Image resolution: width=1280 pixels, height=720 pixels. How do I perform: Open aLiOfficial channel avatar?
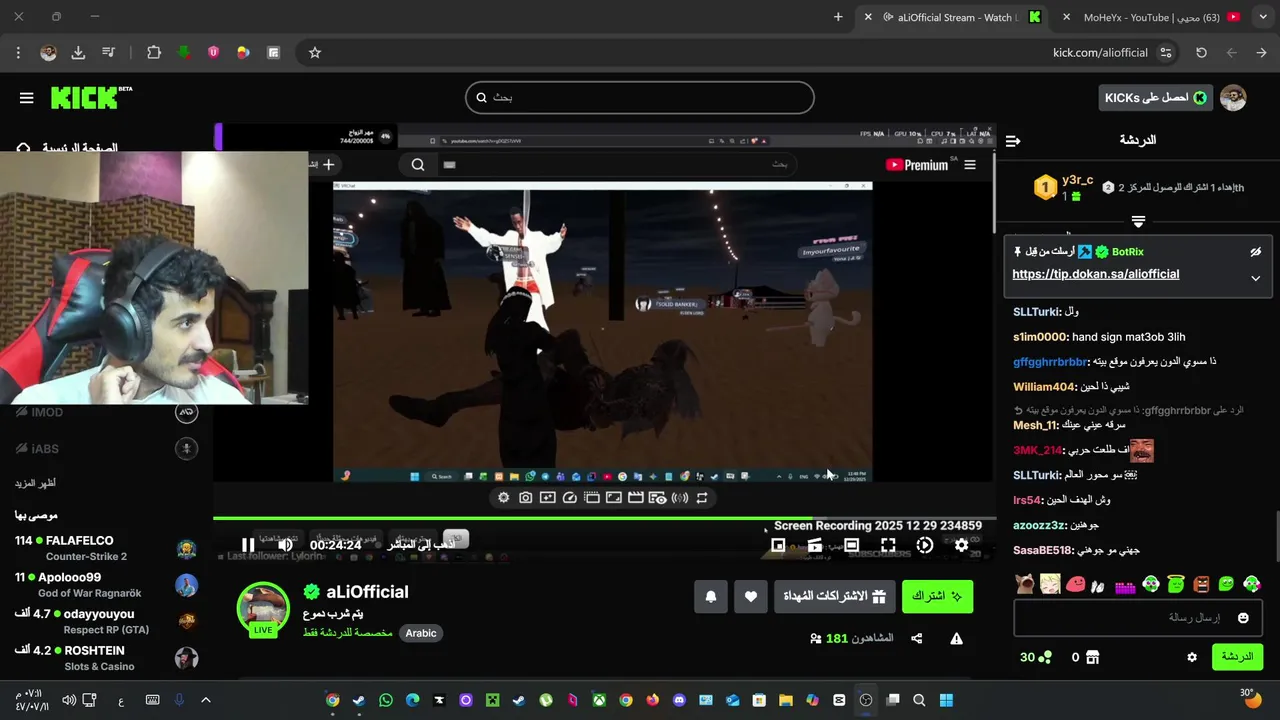pyautogui.click(x=263, y=608)
